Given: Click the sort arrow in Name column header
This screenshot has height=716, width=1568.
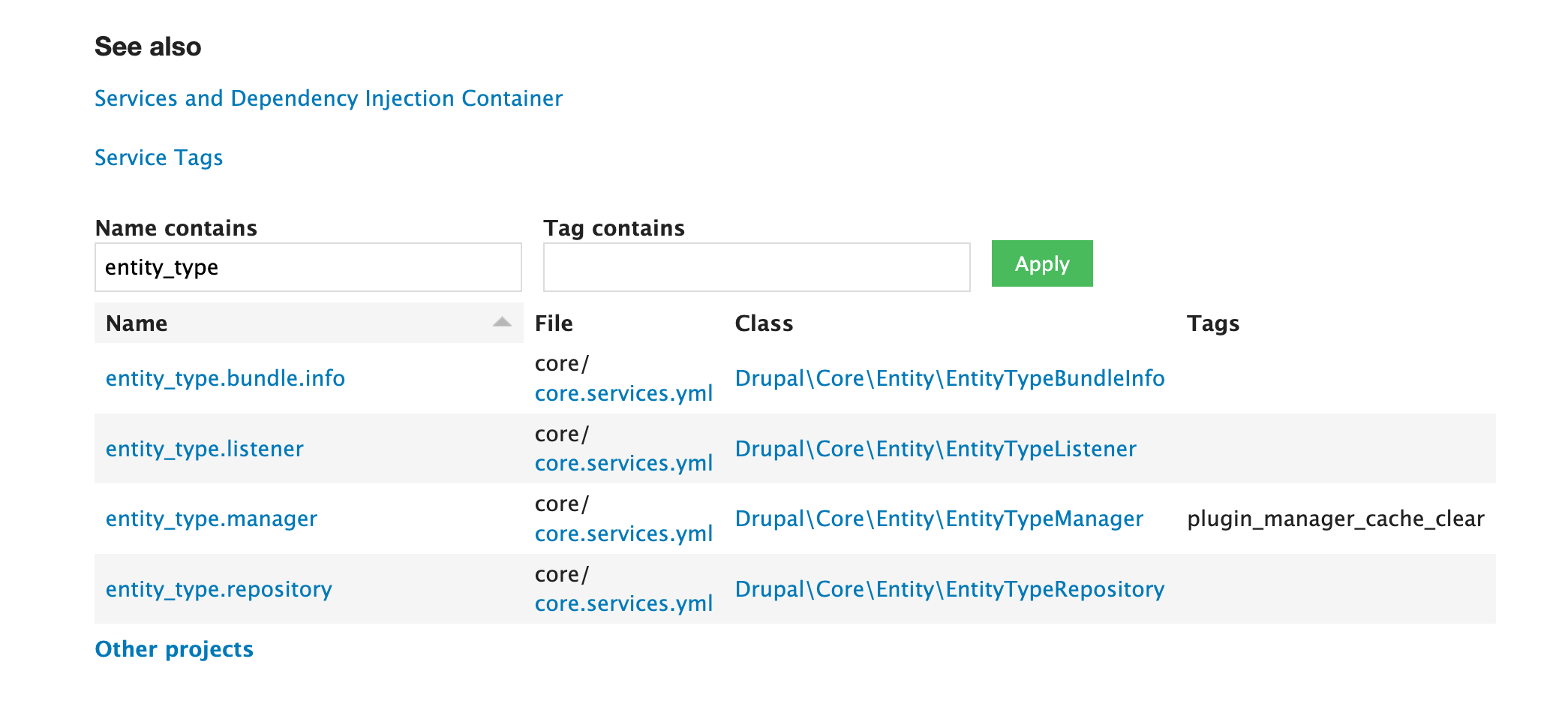Looking at the screenshot, I should click(x=502, y=322).
